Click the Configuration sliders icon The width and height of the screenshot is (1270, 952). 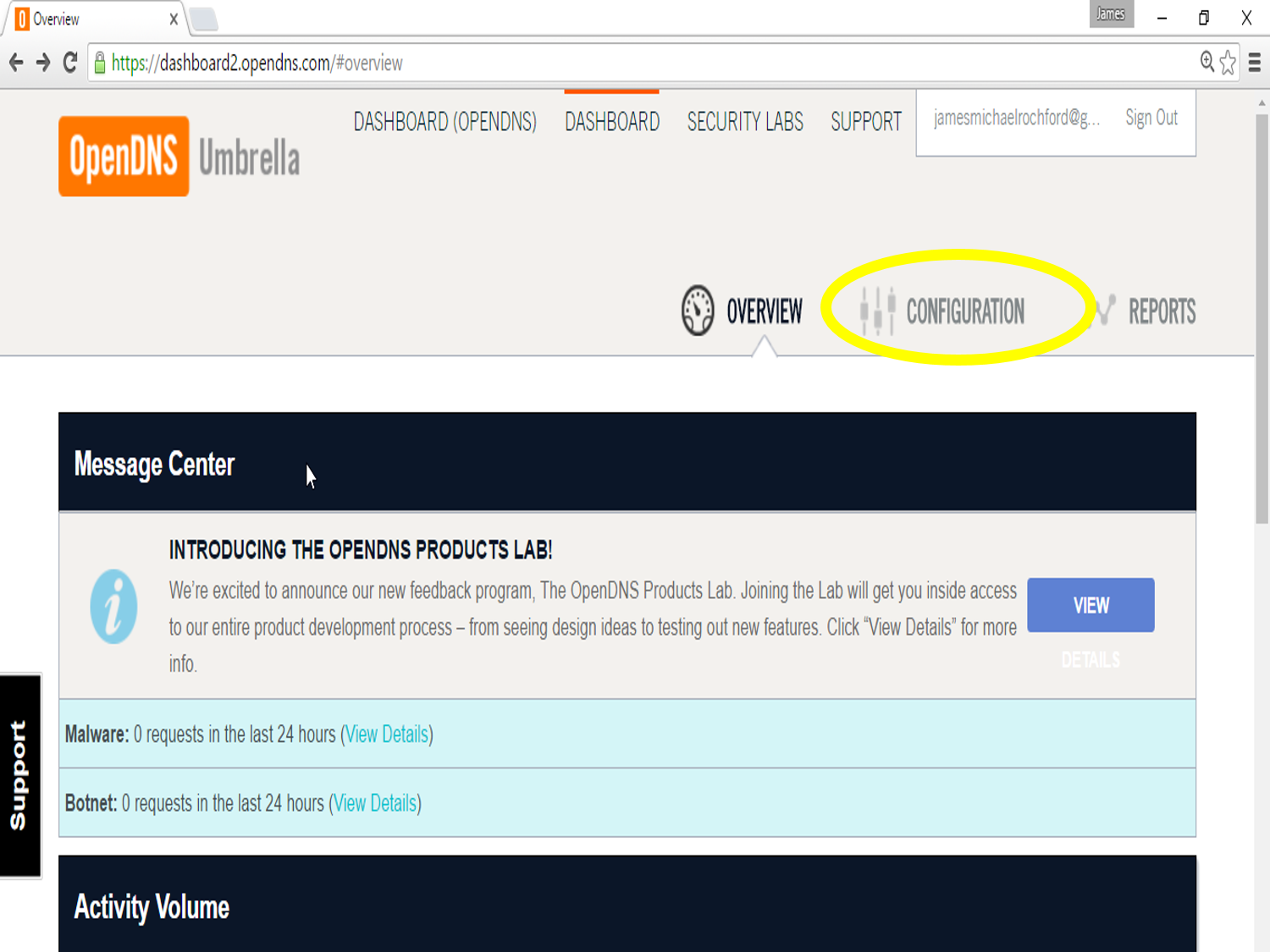(x=877, y=311)
